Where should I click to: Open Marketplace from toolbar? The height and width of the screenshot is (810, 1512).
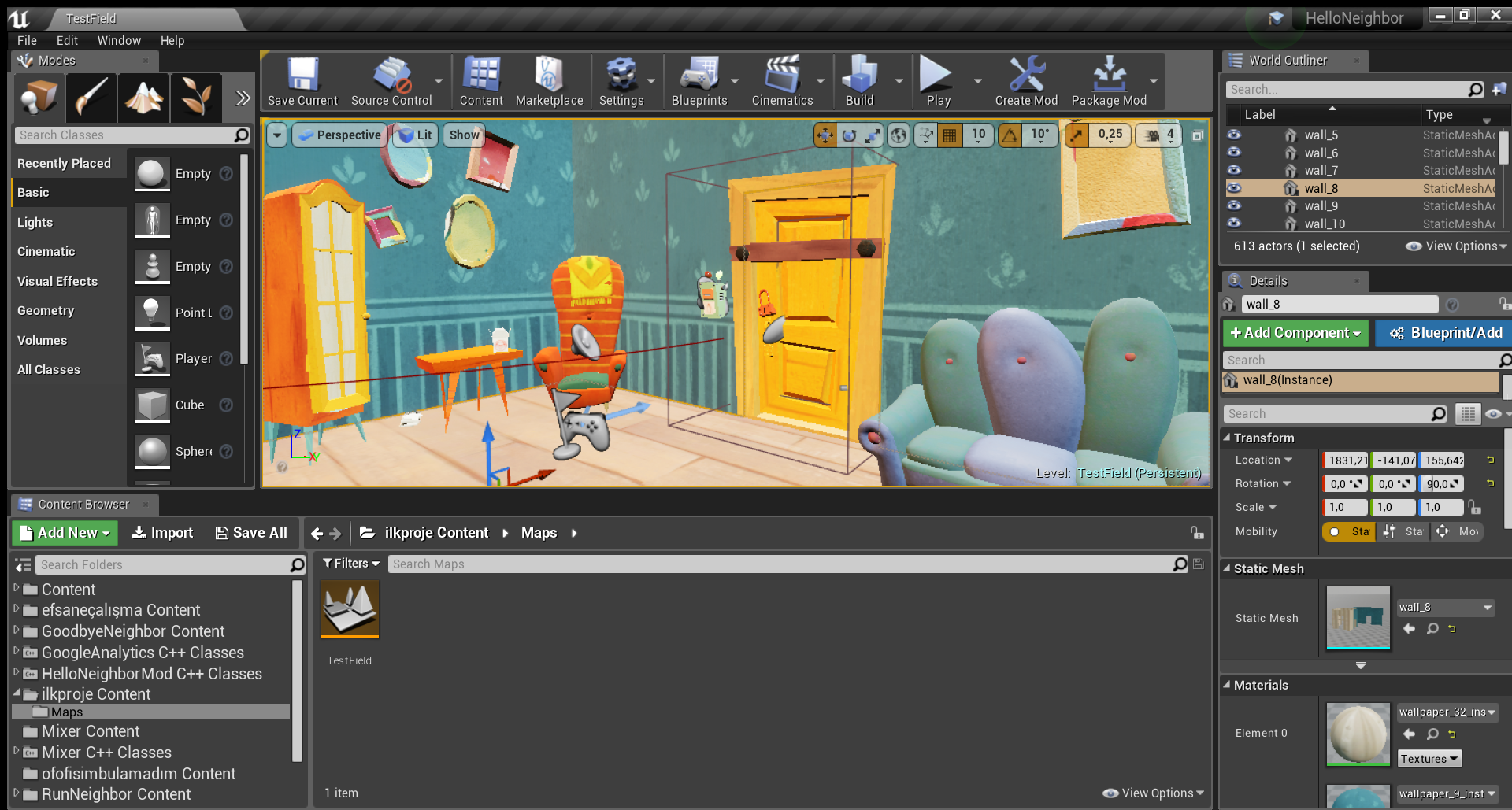tap(549, 81)
